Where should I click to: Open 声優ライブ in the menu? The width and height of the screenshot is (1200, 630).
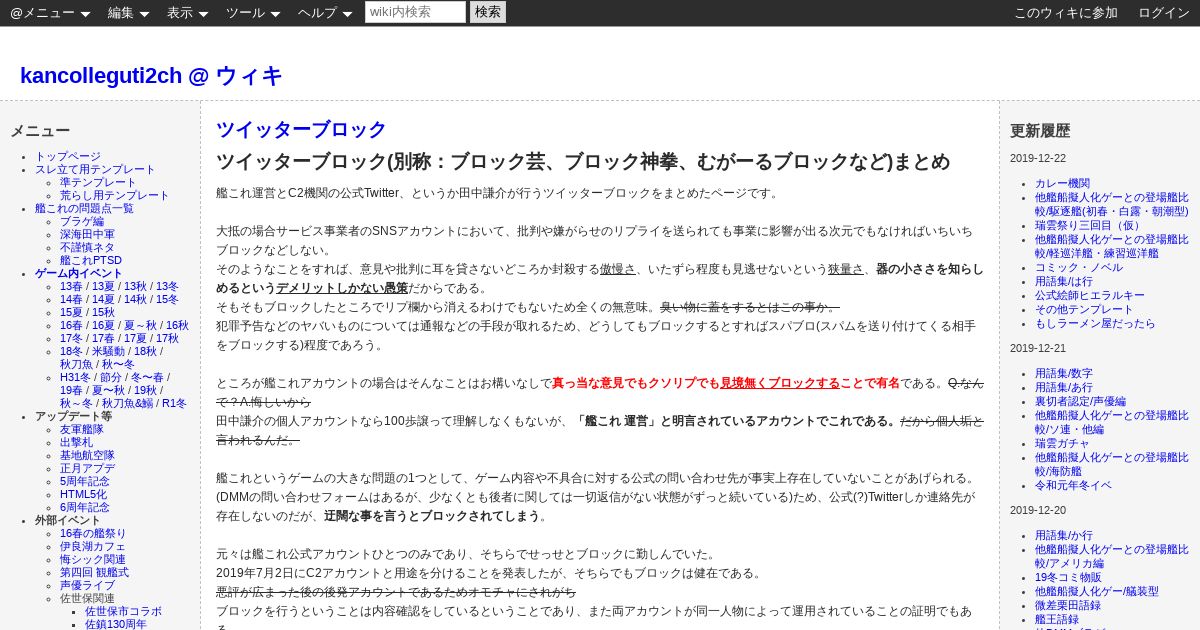(x=87, y=586)
